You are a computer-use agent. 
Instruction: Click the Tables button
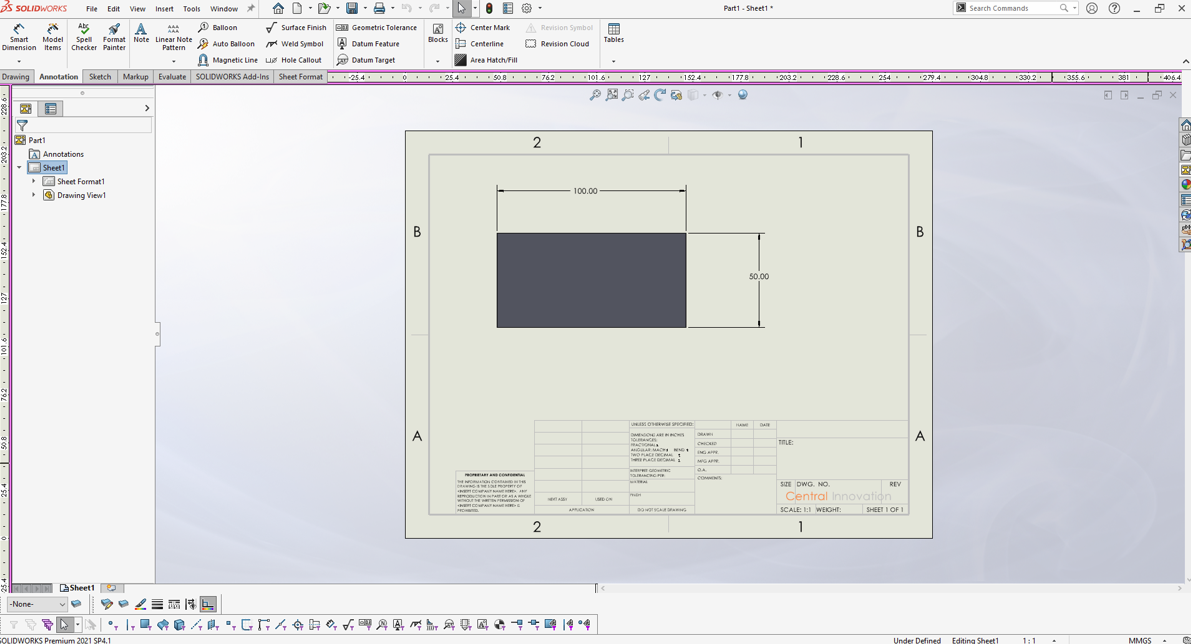[614, 33]
